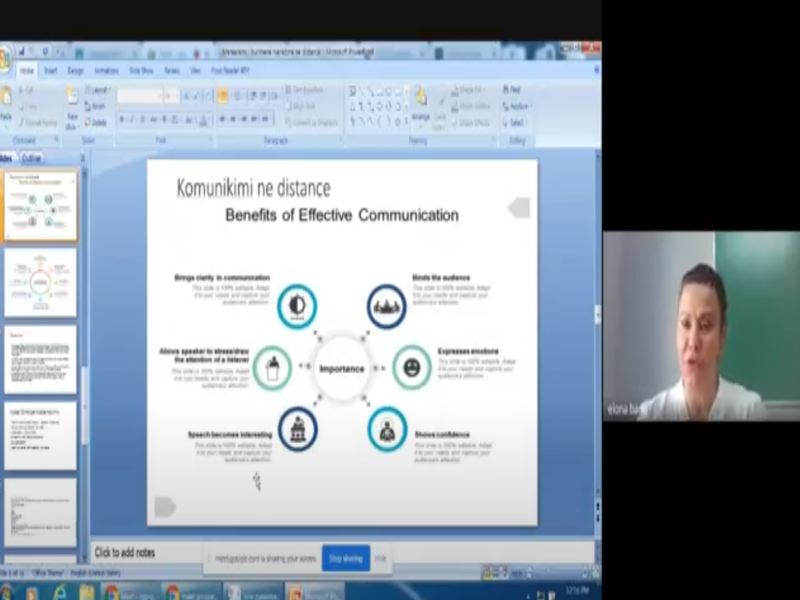Expand the Layout dropdown in Slides group
The width and height of the screenshot is (800, 600).
pyautogui.click(x=97, y=90)
